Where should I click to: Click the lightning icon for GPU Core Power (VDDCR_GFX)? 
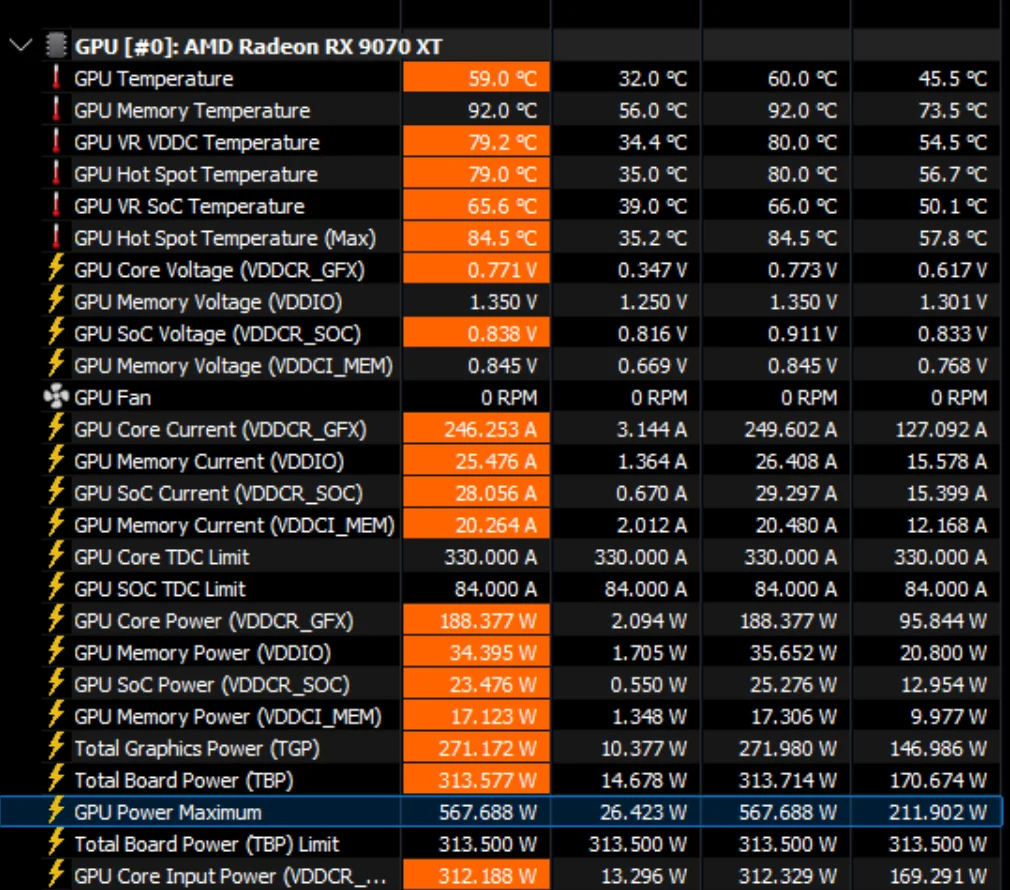[56, 620]
